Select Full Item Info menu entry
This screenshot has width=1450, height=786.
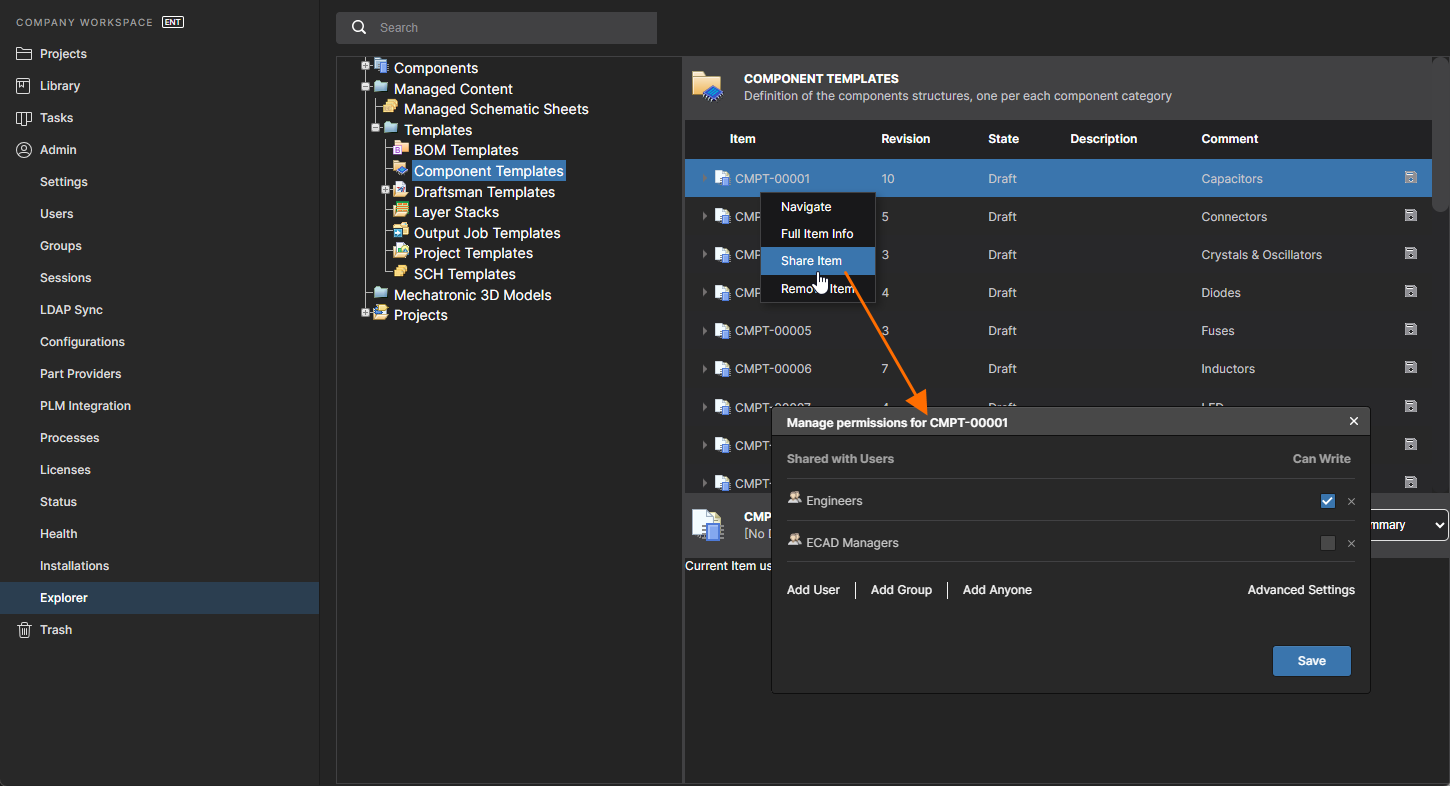pyautogui.click(x=817, y=234)
